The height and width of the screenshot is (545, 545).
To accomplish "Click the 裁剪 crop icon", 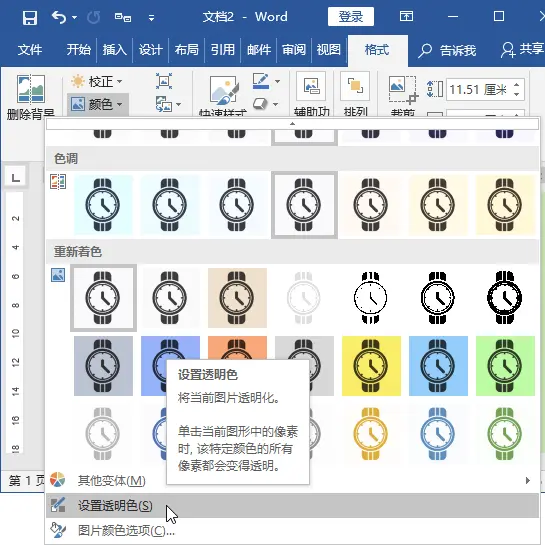I will click(403, 90).
